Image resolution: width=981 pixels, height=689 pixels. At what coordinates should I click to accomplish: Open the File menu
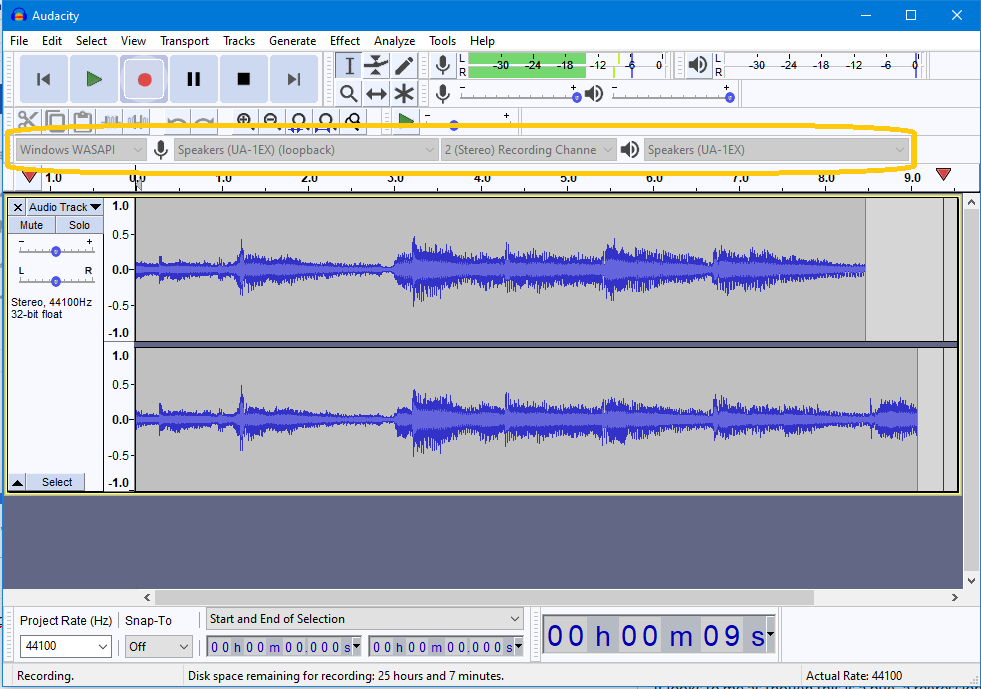pos(19,41)
